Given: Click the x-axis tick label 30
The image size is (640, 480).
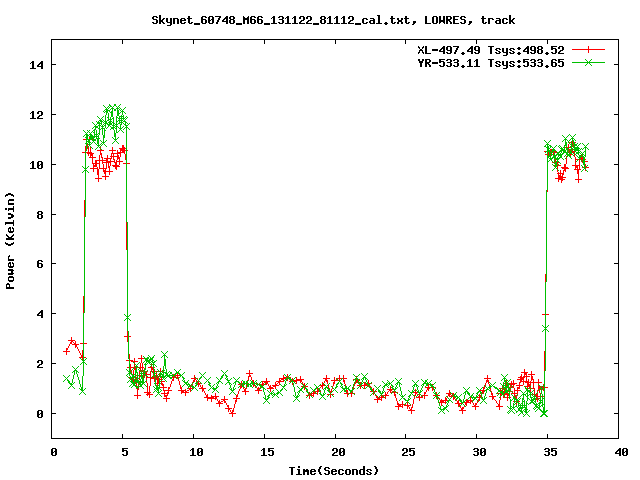Looking at the screenshot, I should click(479, 452).
